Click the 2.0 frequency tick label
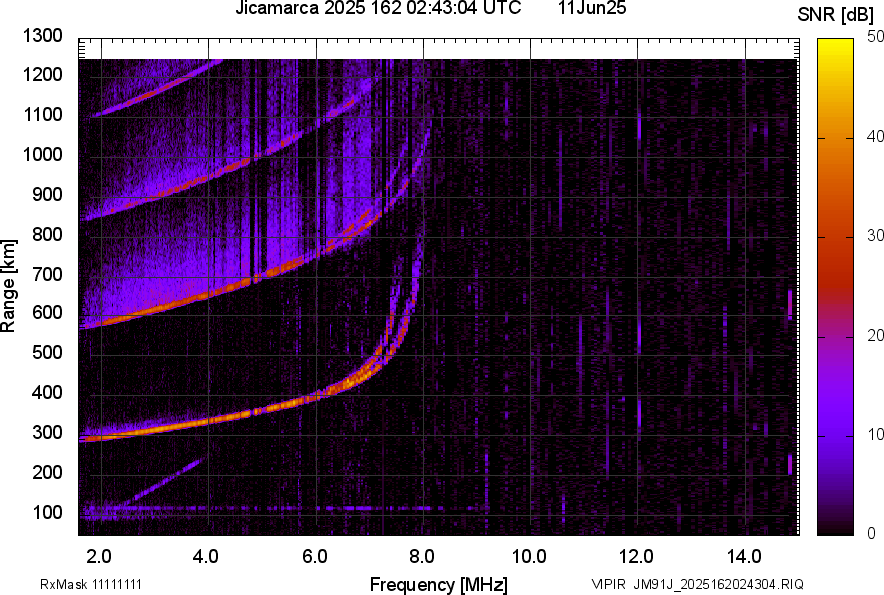Image resolution: width=884 pixels, height=595 pixels. tap(99, 557)
